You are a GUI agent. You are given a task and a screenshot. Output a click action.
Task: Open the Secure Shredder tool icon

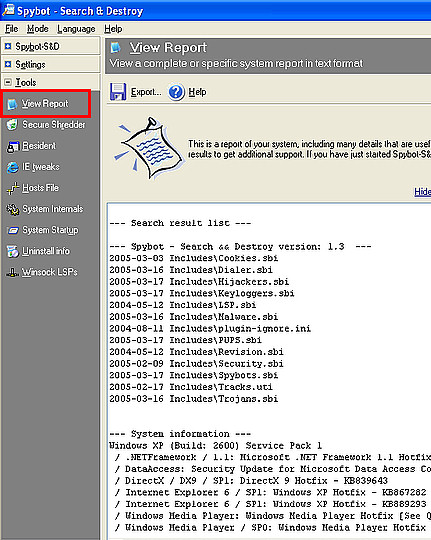pos(12,125)
